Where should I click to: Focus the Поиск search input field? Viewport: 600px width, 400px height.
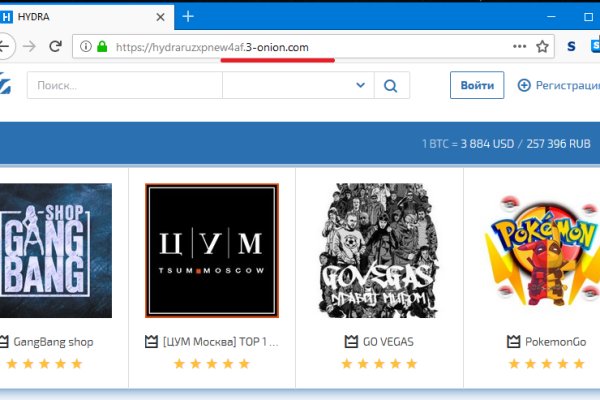[x=125, y=86]
